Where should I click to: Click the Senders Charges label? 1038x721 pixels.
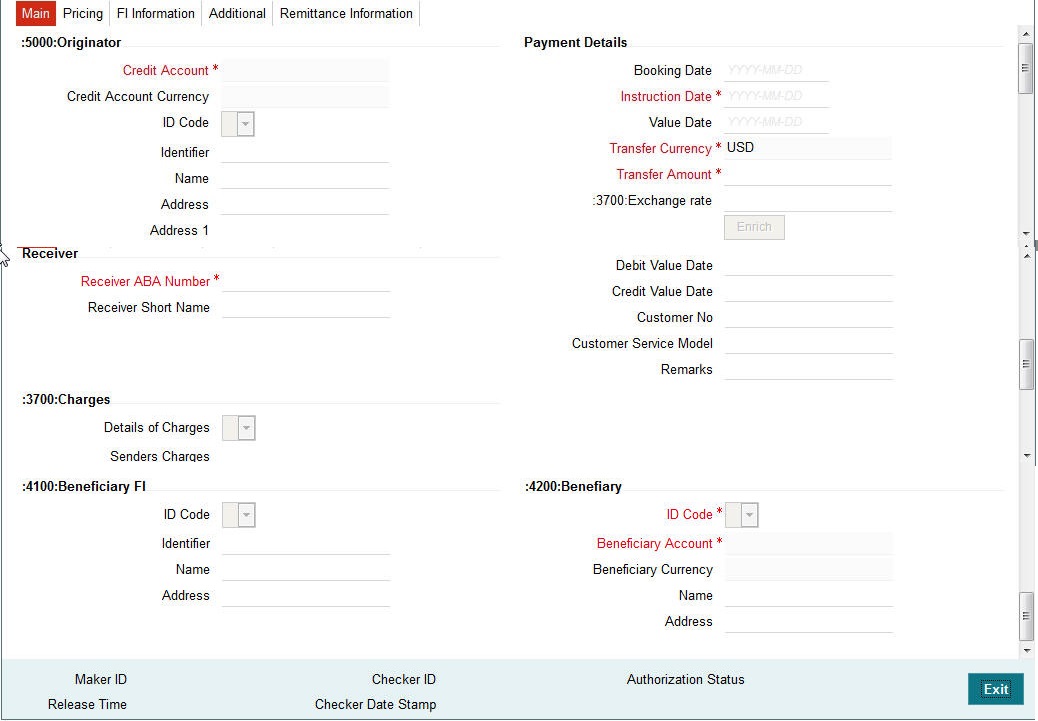(x=160, y=456)
